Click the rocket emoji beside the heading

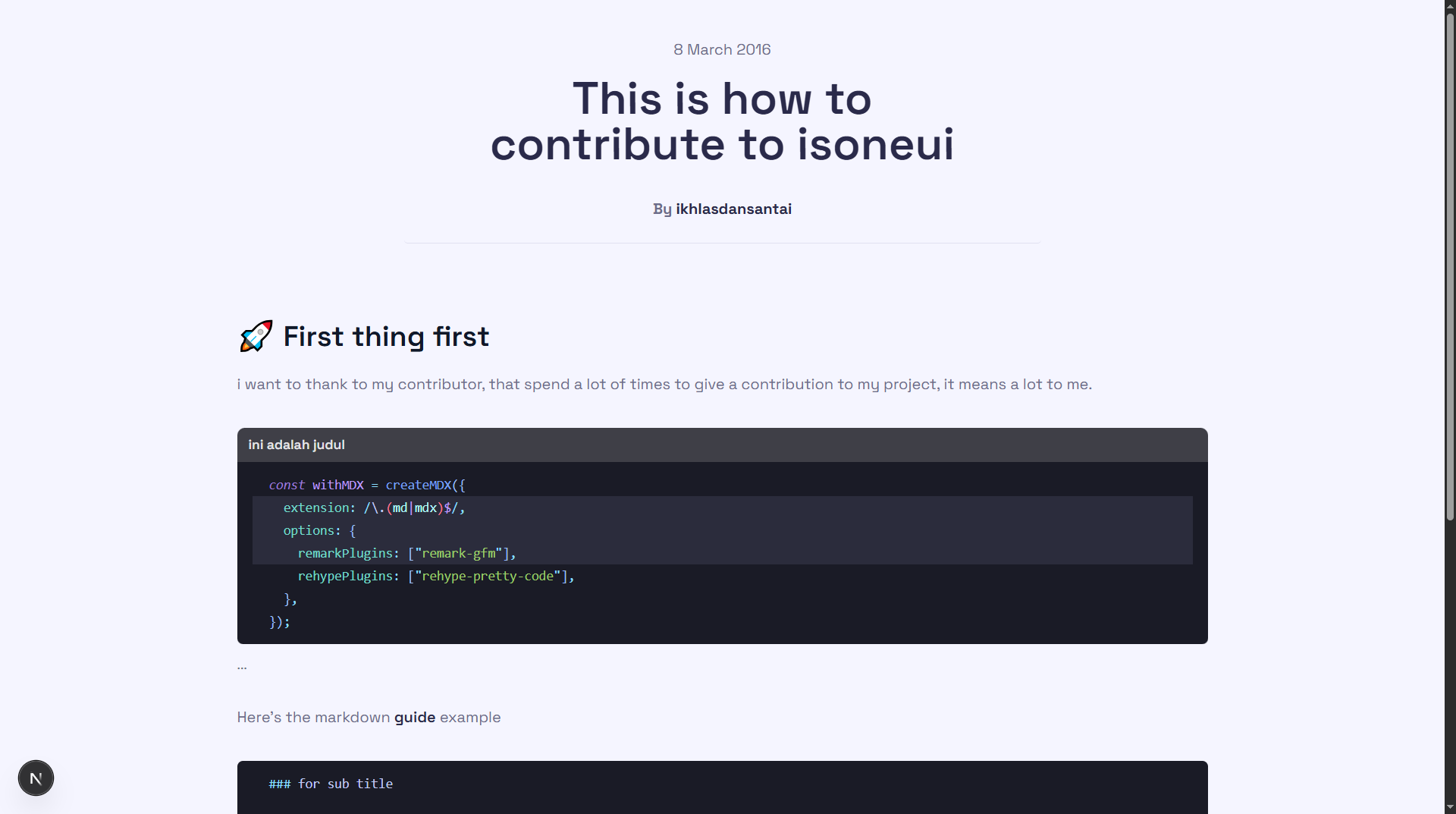(x=256, y=336)
